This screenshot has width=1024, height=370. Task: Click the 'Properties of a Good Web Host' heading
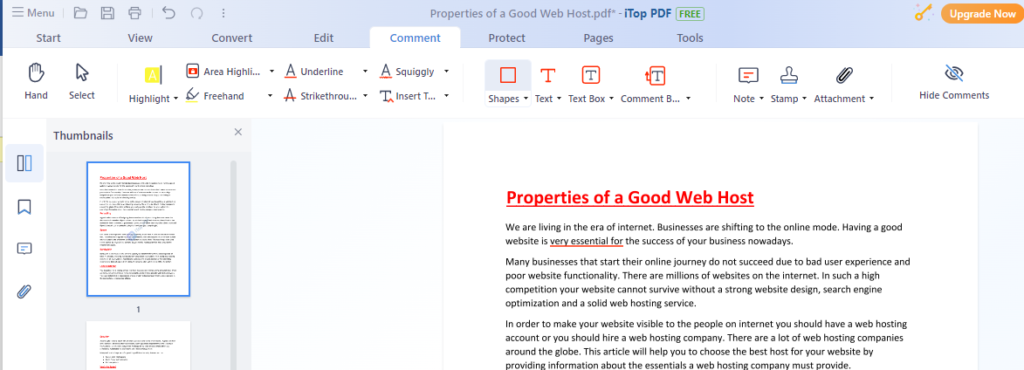pos(630,198)
